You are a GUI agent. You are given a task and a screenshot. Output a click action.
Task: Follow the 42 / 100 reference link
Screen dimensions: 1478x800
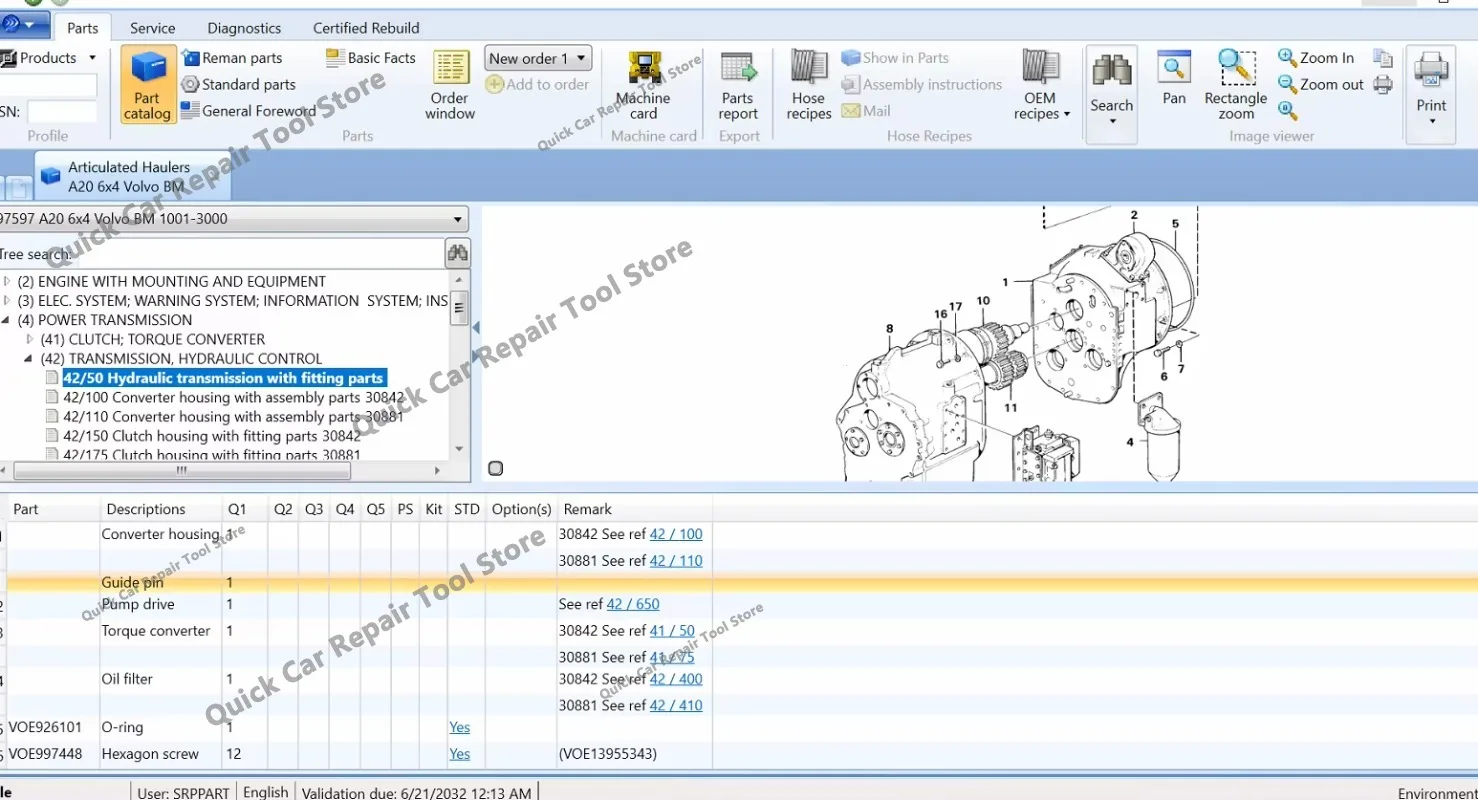676,534
